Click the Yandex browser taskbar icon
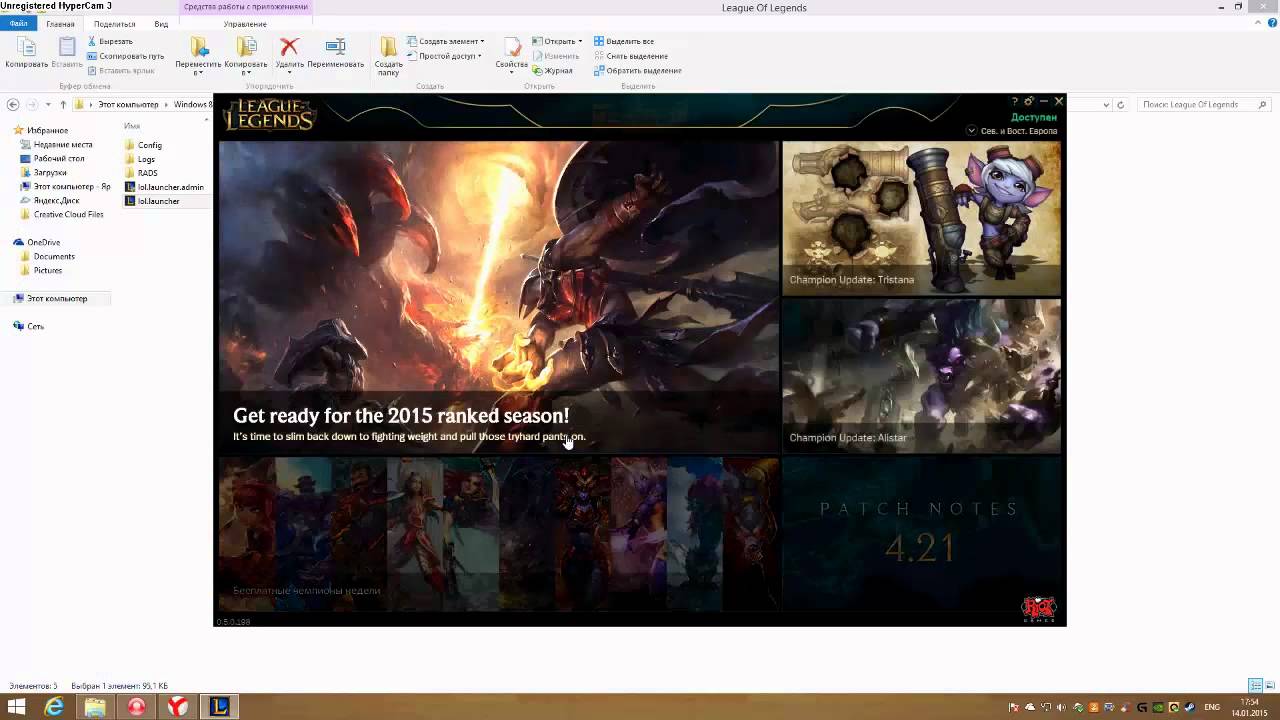Screen dimensions: 1280x720 coord(177,707)
